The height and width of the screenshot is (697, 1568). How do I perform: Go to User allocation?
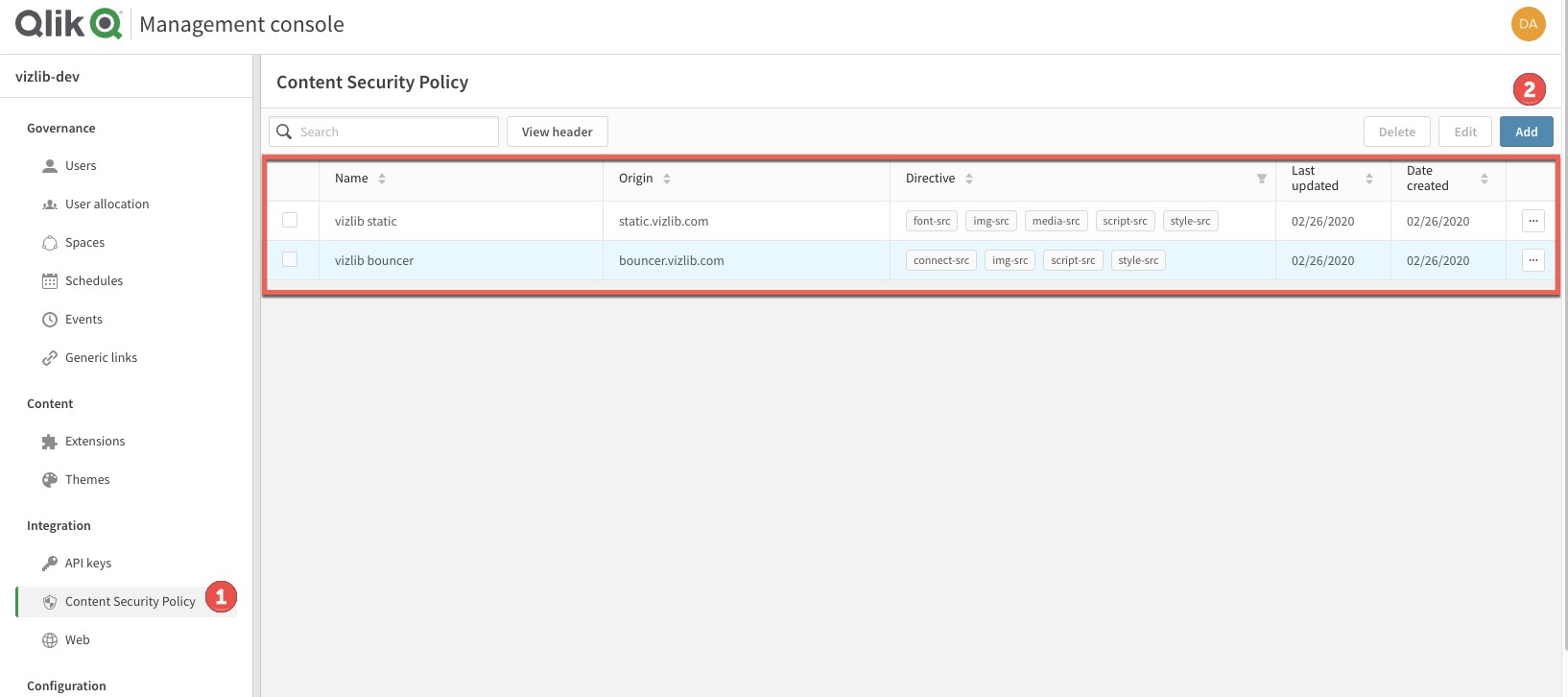(x=107, y=204)
